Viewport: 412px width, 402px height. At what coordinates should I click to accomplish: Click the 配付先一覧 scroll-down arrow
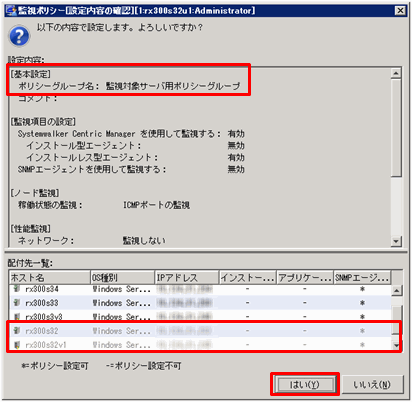point(396,345)
